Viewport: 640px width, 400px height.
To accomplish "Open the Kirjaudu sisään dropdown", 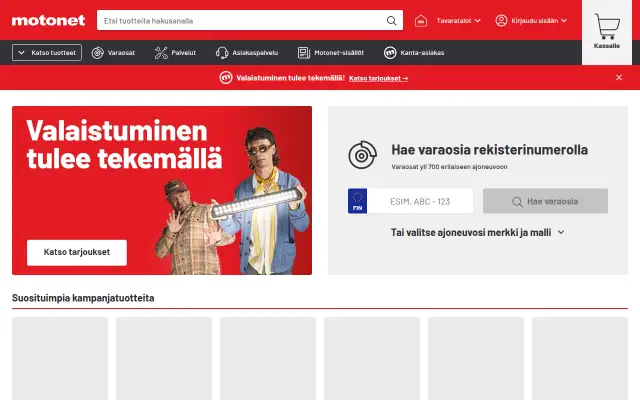I will (x=539, y=20).
